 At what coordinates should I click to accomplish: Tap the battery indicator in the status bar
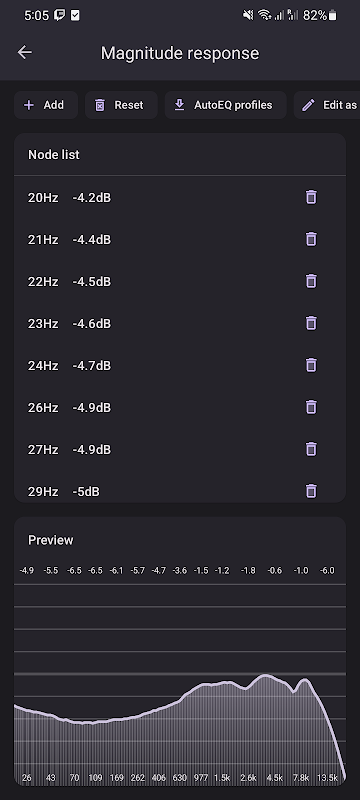(x=332, y=16)
